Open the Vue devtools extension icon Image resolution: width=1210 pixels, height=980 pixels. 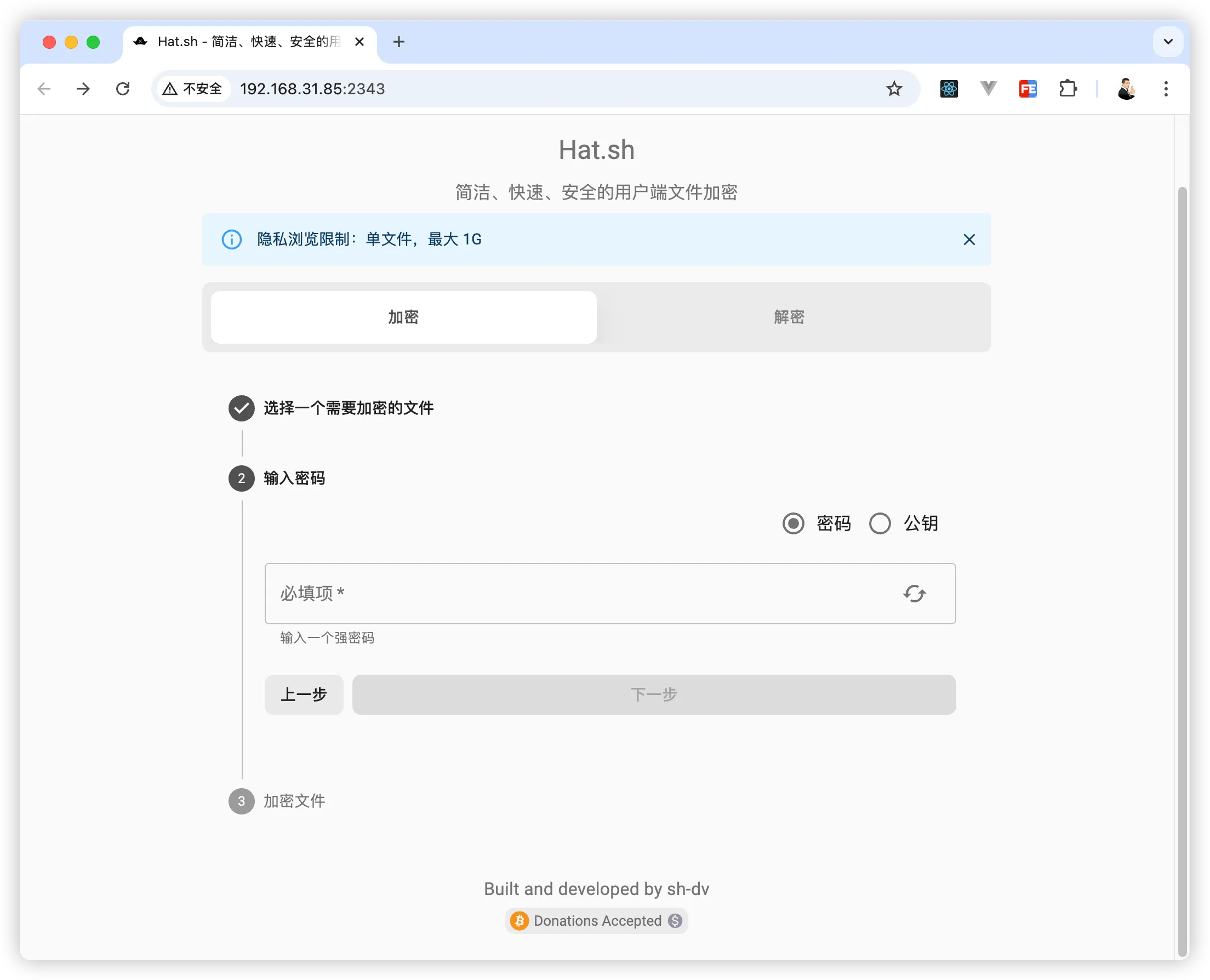coord(988,89)
